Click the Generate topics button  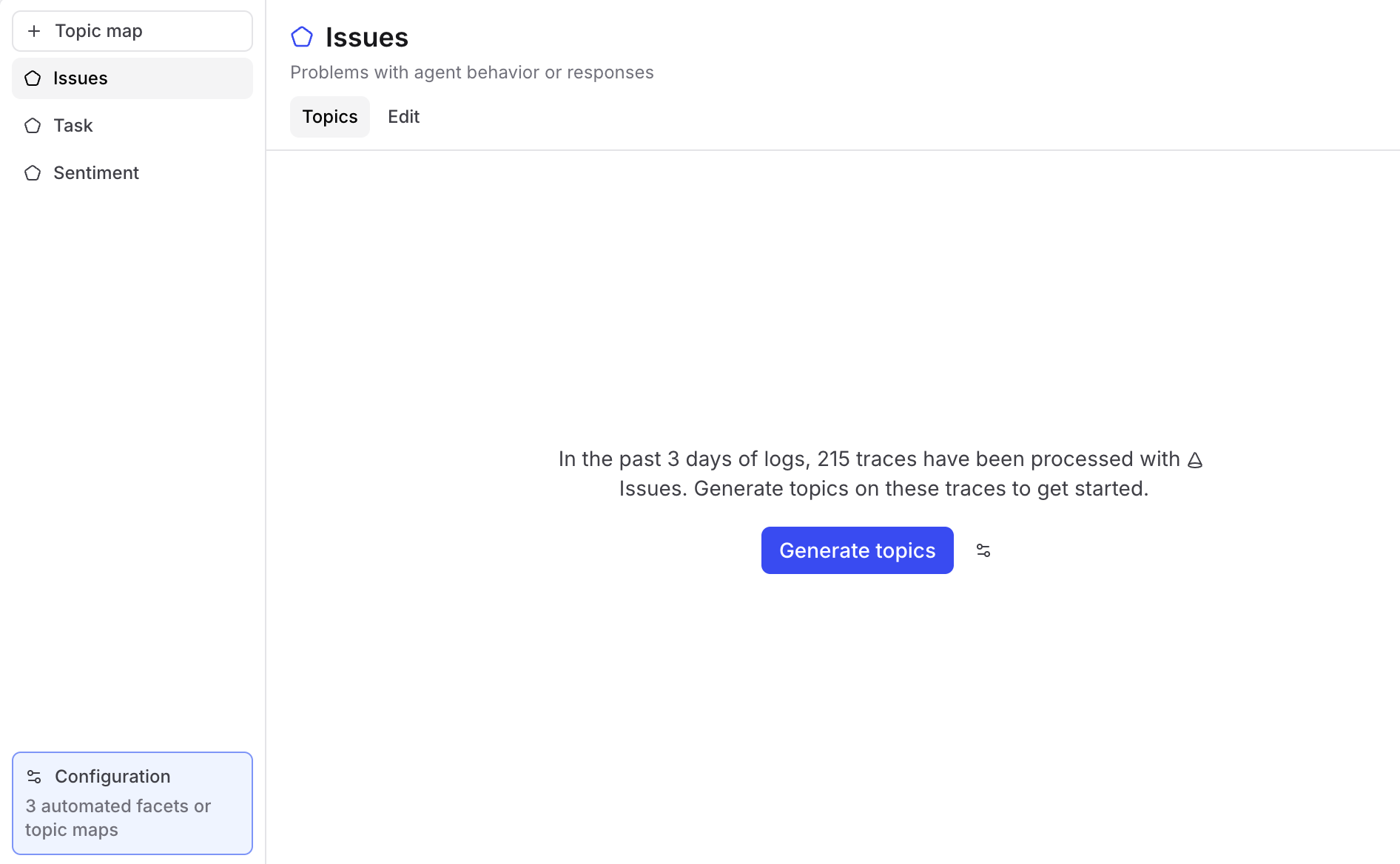[x=857, y=550]
